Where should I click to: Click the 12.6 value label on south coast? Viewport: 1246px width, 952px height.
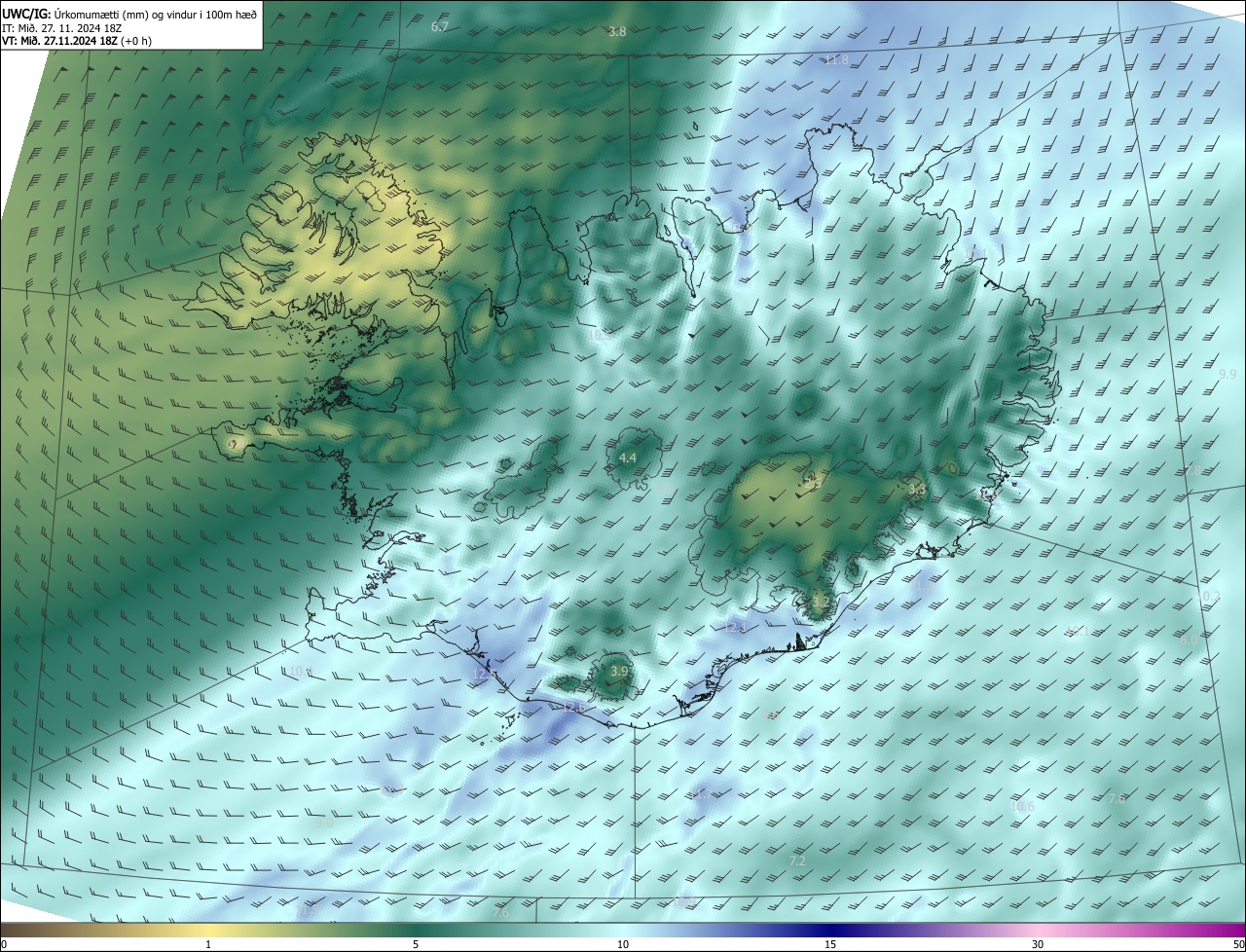pos(572,708)
